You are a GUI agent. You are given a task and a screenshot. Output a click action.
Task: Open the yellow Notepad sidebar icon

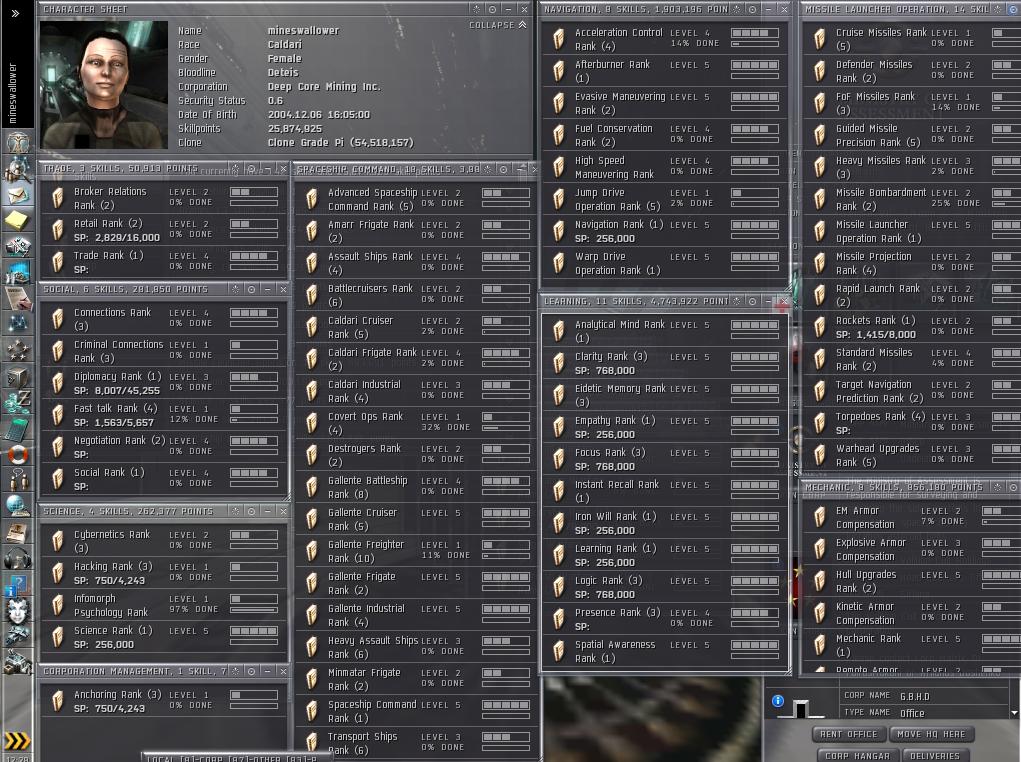18,221
